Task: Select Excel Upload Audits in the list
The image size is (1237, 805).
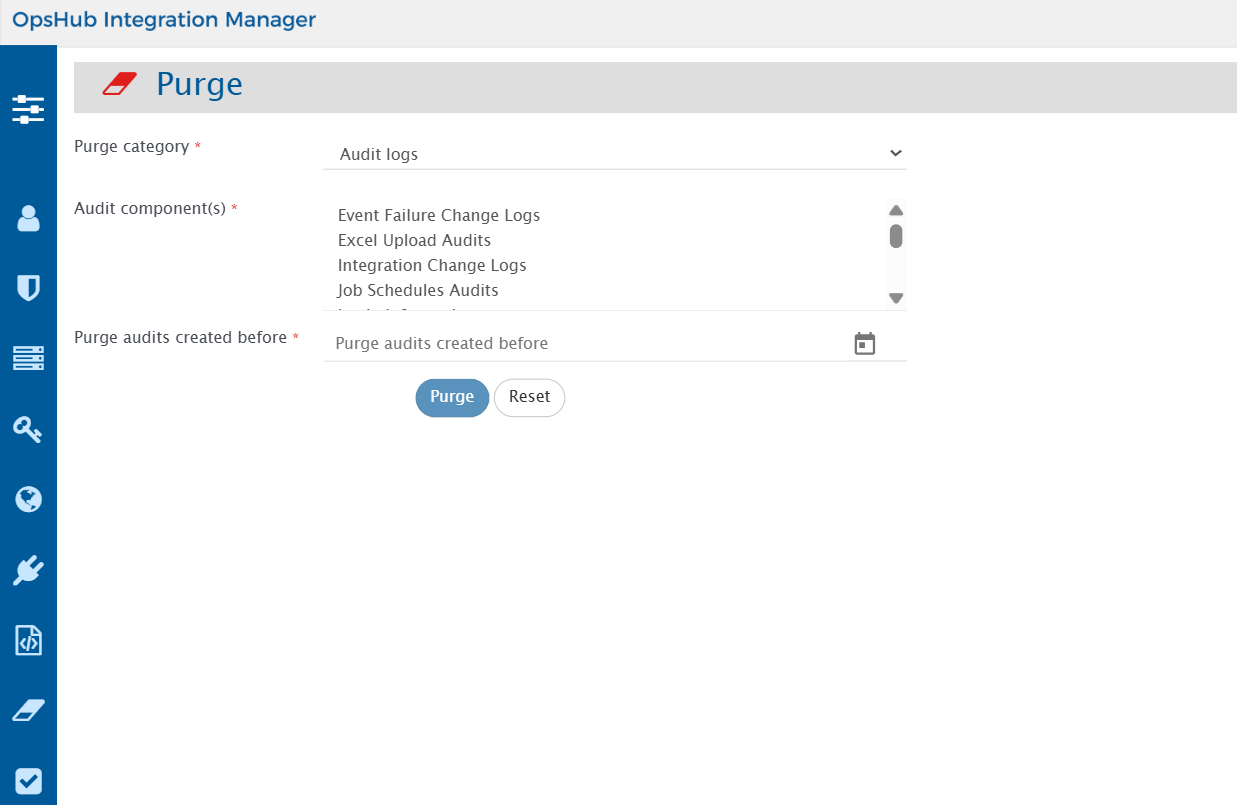Action: (x=414, y=241)
